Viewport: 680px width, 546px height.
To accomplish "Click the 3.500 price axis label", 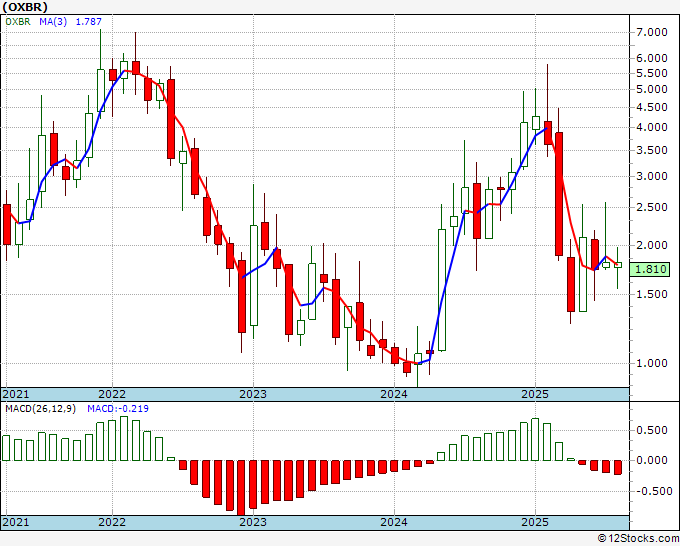I will click(651, 150).
